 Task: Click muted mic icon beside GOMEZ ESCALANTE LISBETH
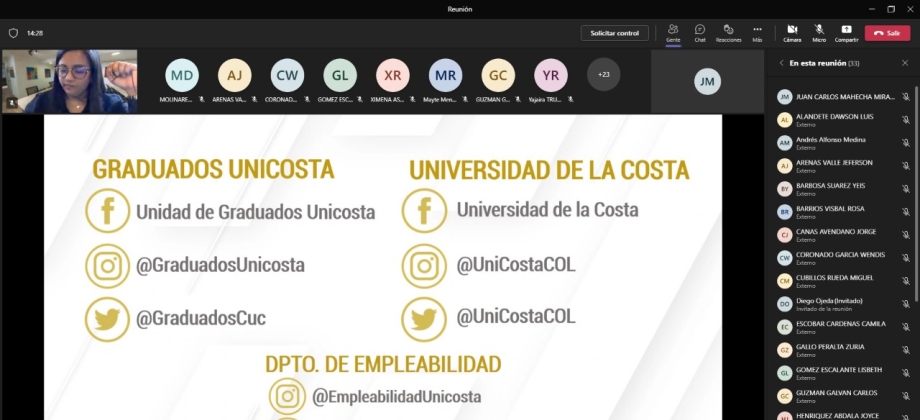(906, 373)
